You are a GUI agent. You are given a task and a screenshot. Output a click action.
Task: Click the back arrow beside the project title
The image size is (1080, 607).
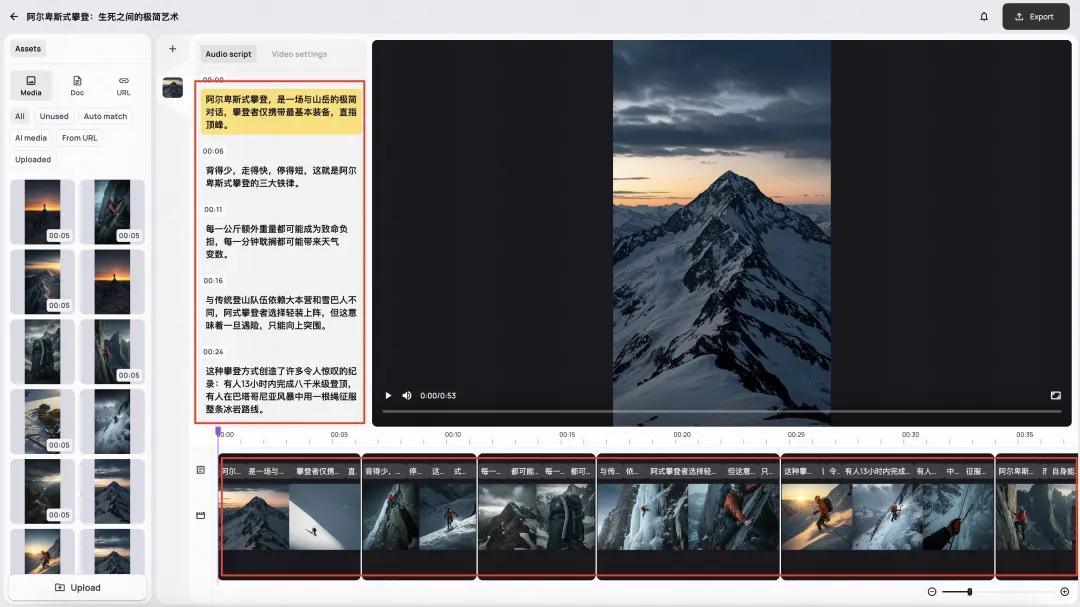click(14, 17)
